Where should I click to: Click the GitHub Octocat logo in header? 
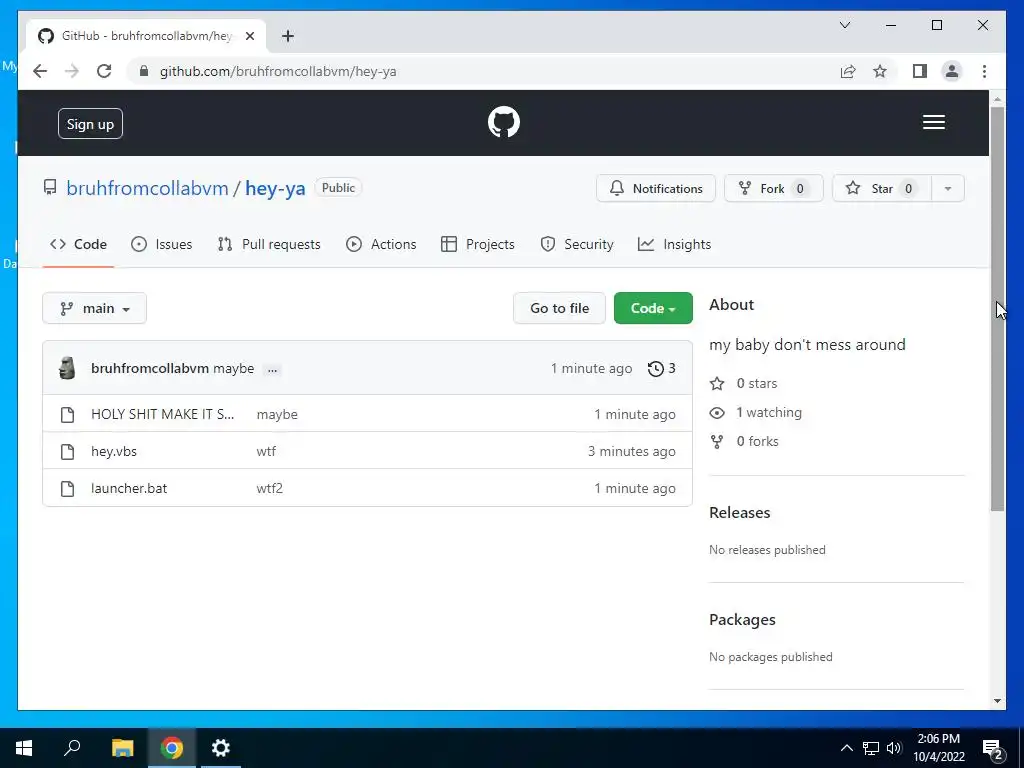(x=504, y=122)
